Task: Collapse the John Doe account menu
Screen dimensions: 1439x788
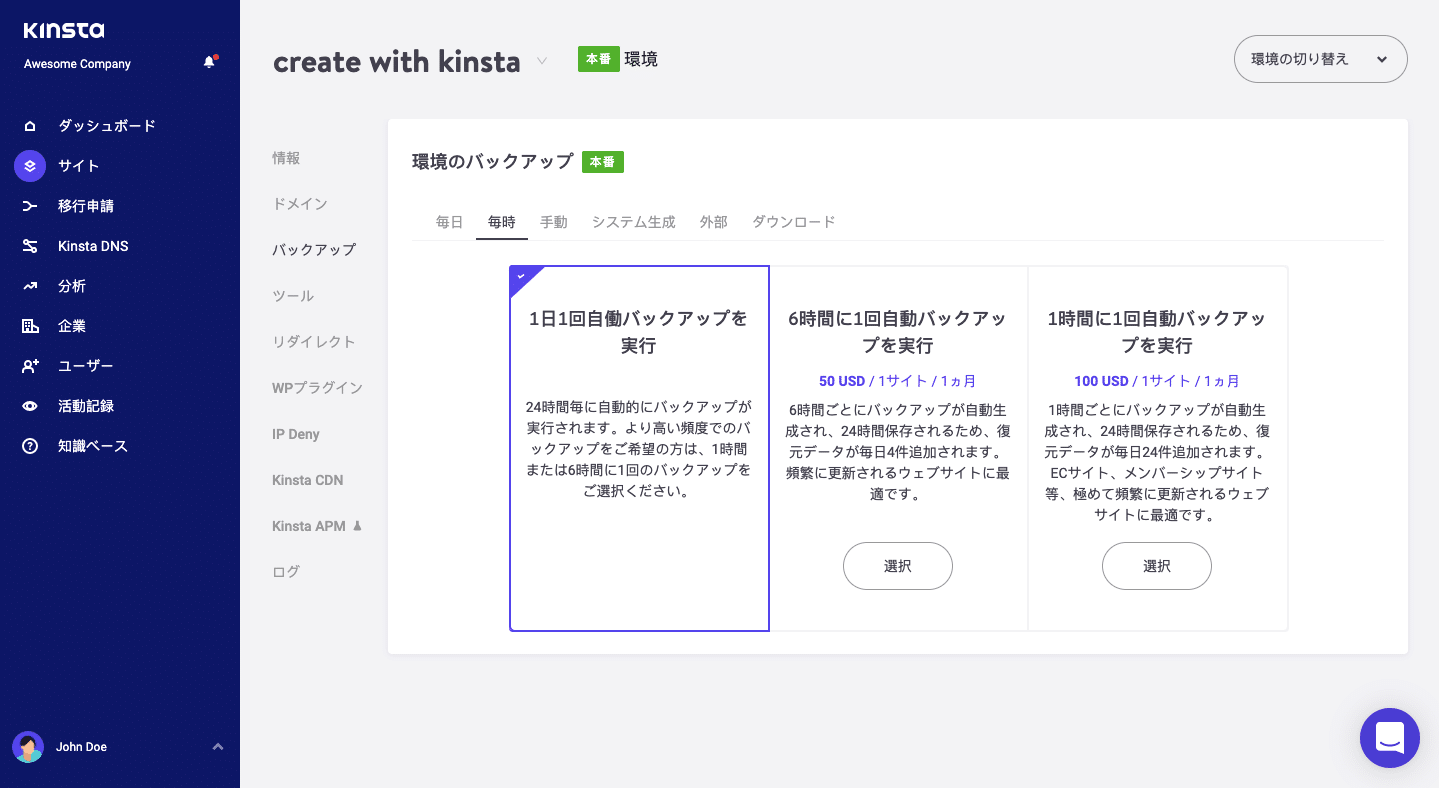Action: (x=217, y=746)
